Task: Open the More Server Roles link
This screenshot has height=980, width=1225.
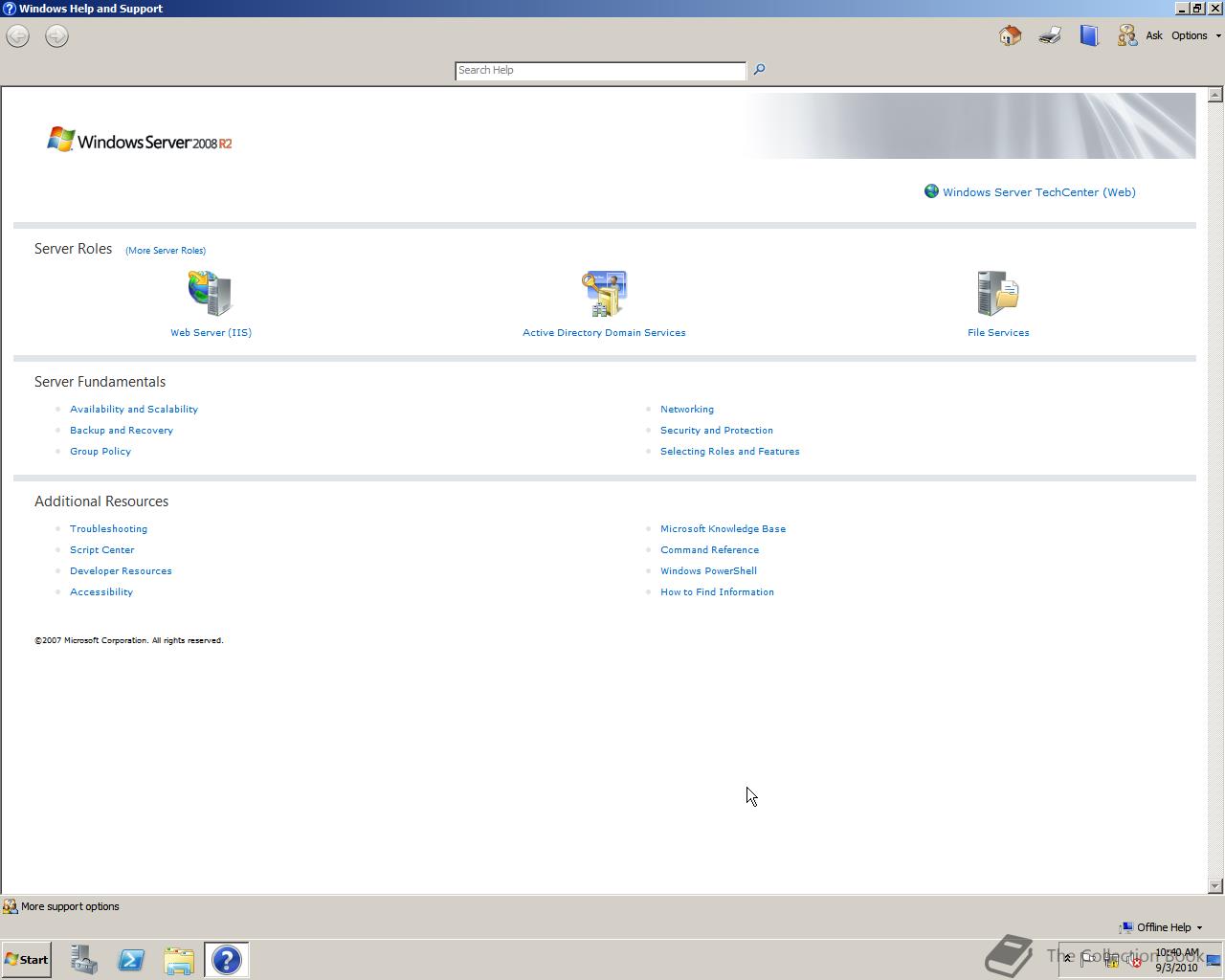Action: 166,251
